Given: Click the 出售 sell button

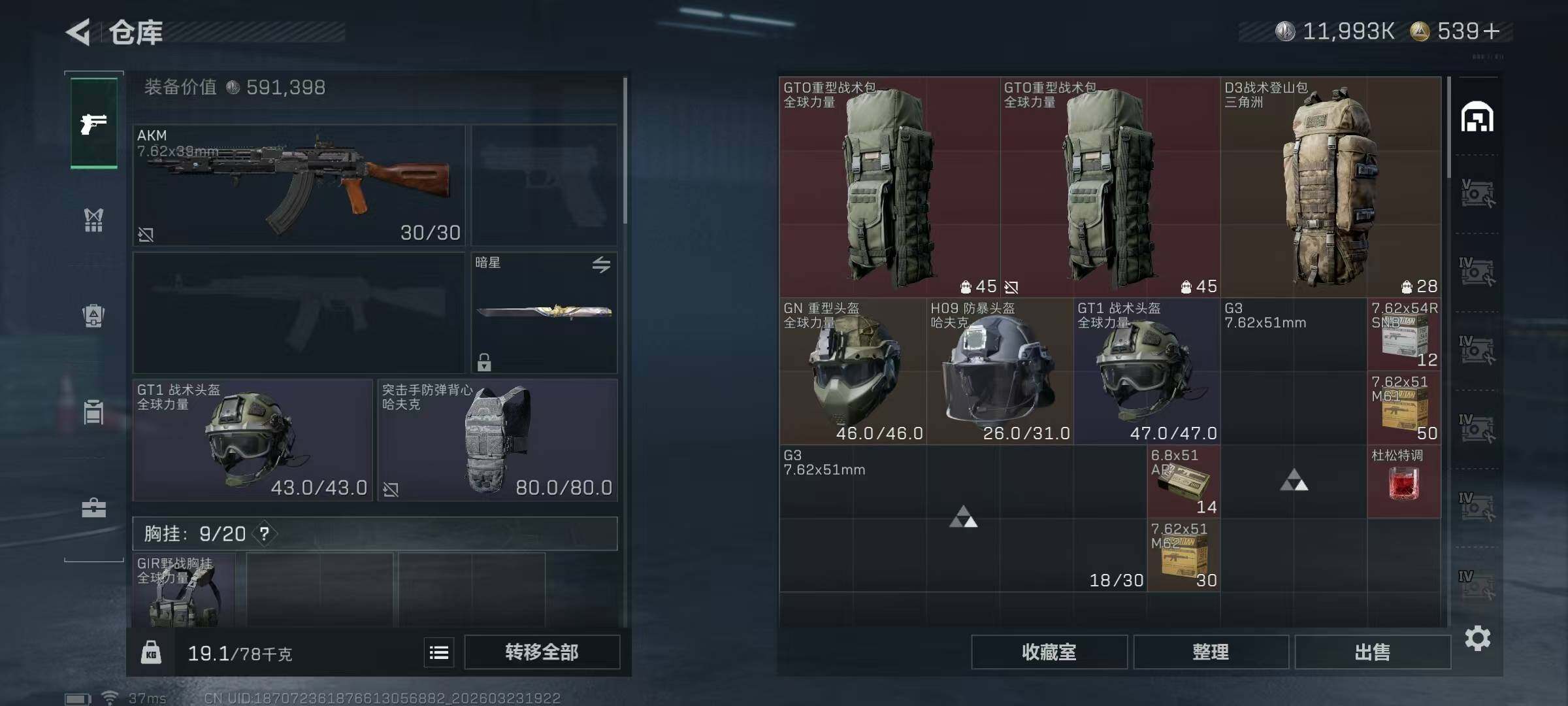Looking at the screenshot, I should point(1373,652).
